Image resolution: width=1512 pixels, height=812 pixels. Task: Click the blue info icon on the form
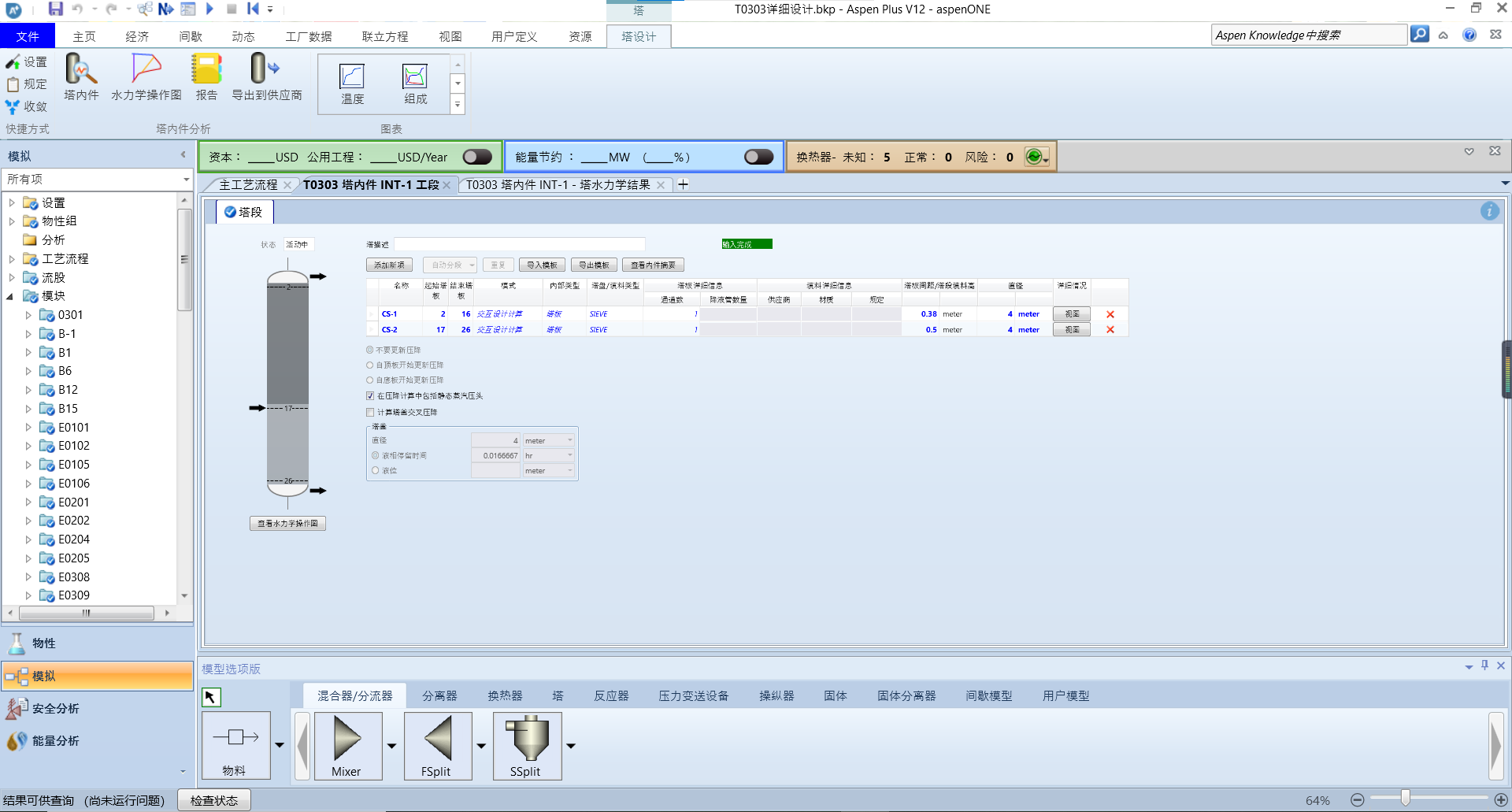pos(1489,211)
